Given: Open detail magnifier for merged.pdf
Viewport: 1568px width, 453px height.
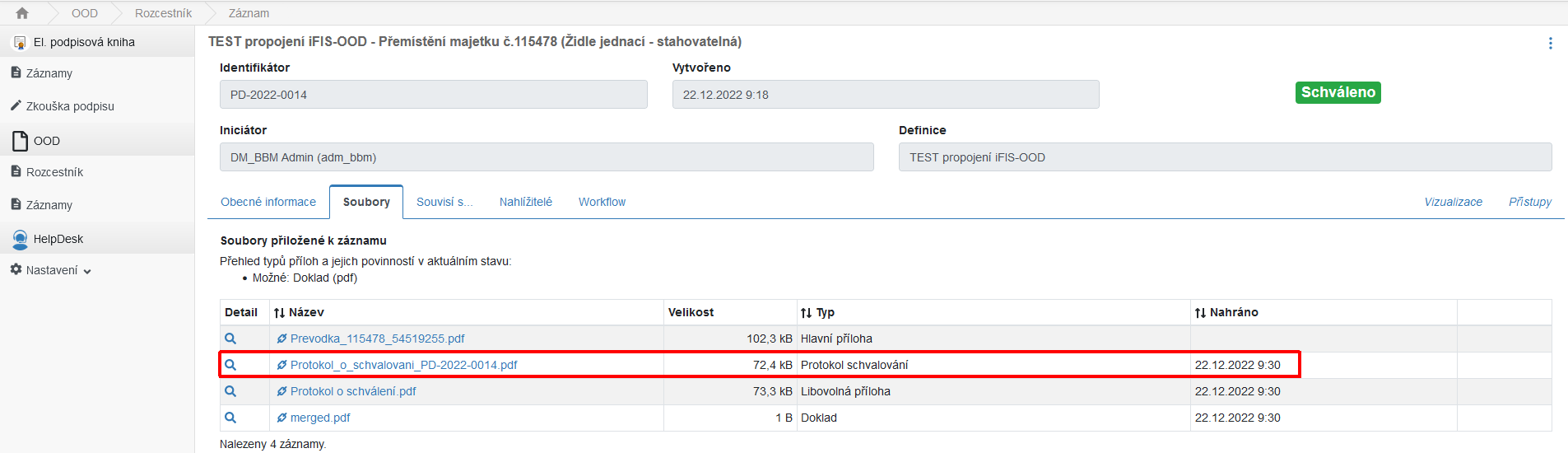Looking at the screenshot, I should coord(230,418).
